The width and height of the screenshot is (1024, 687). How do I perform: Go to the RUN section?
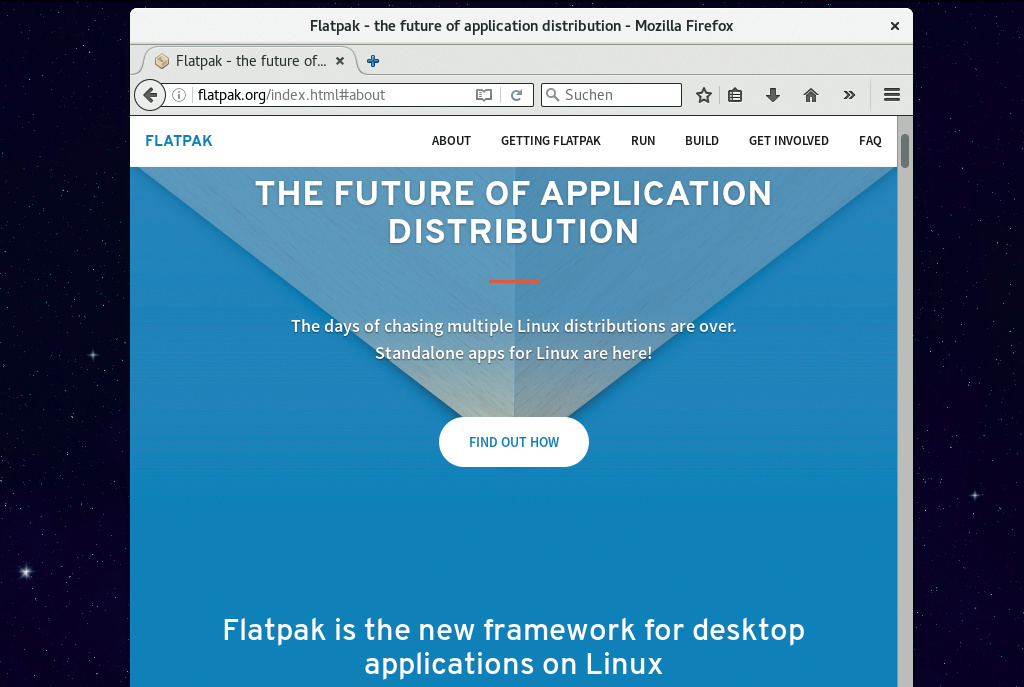643,141
